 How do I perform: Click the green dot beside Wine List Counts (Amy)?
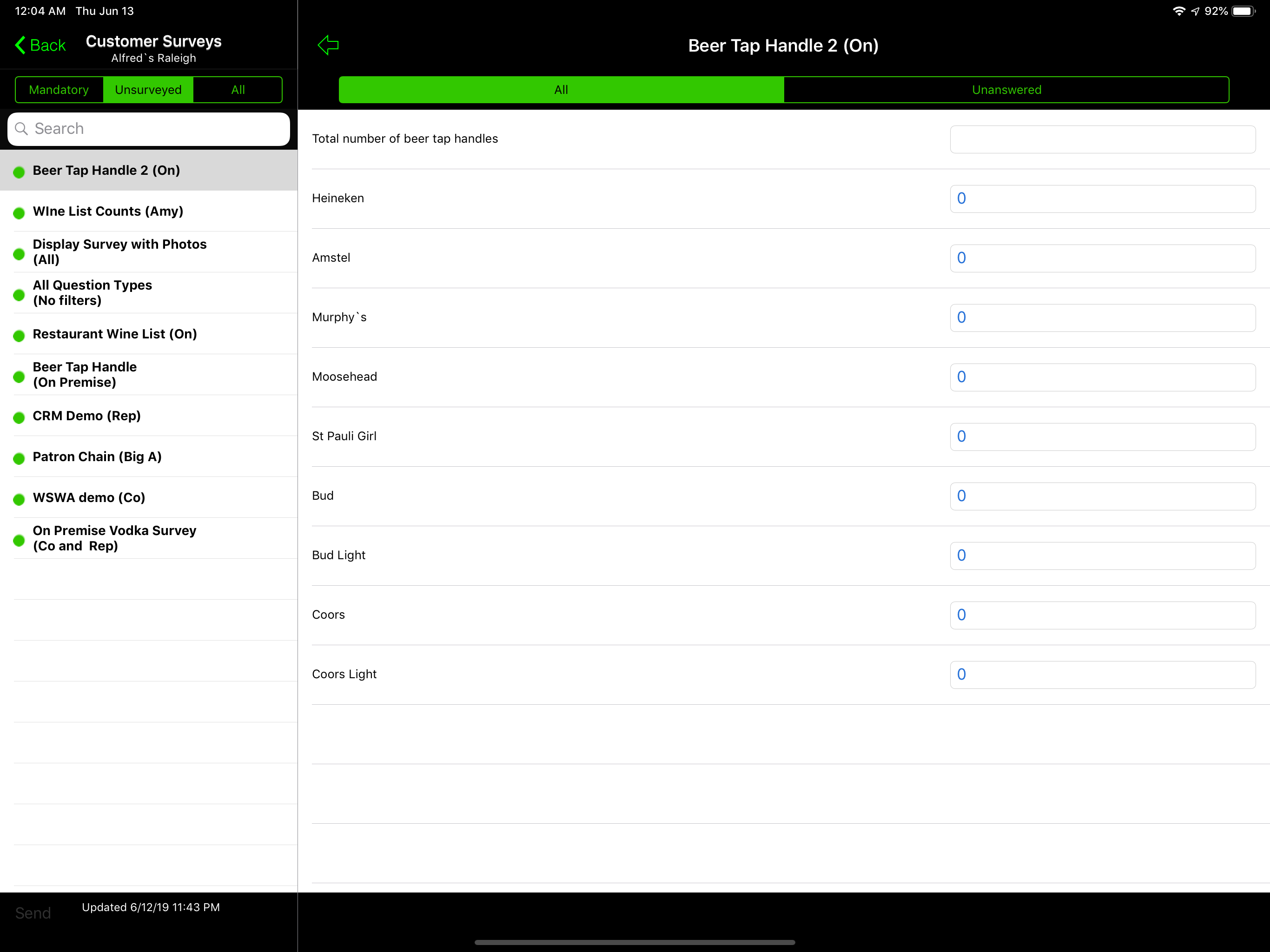coord(19,213)
